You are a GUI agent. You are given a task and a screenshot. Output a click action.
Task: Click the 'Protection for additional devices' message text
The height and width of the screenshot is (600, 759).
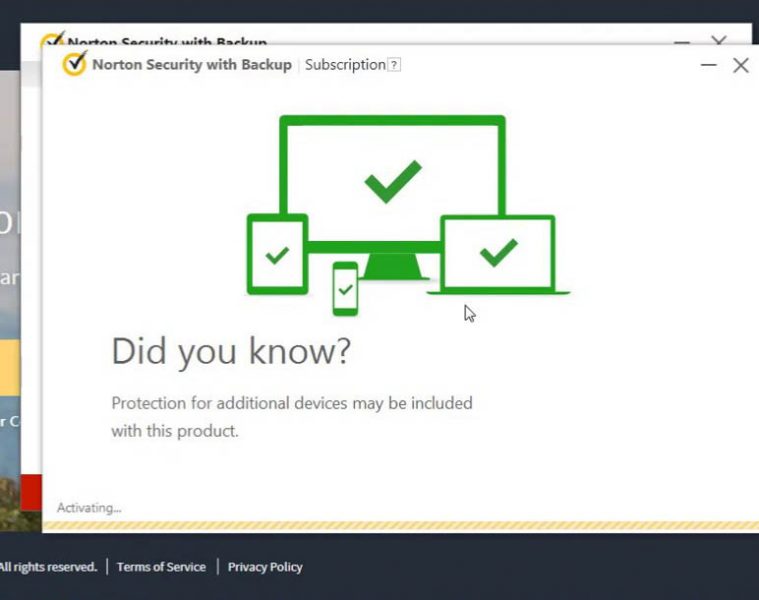[292, 417]
